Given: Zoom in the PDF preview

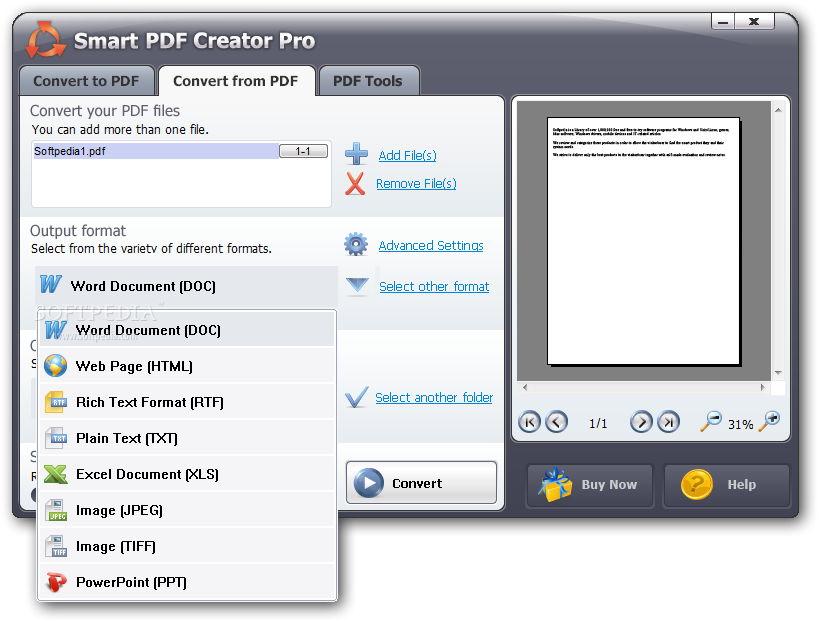Looking at the screenshot, I should [769, 421].
